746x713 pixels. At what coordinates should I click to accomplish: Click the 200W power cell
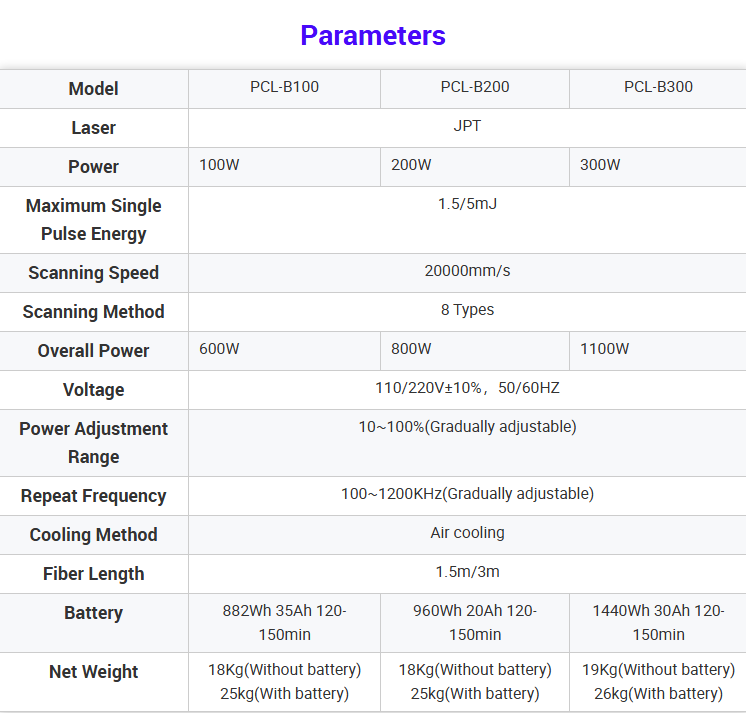pyautogui.click(x=411, y=165)
